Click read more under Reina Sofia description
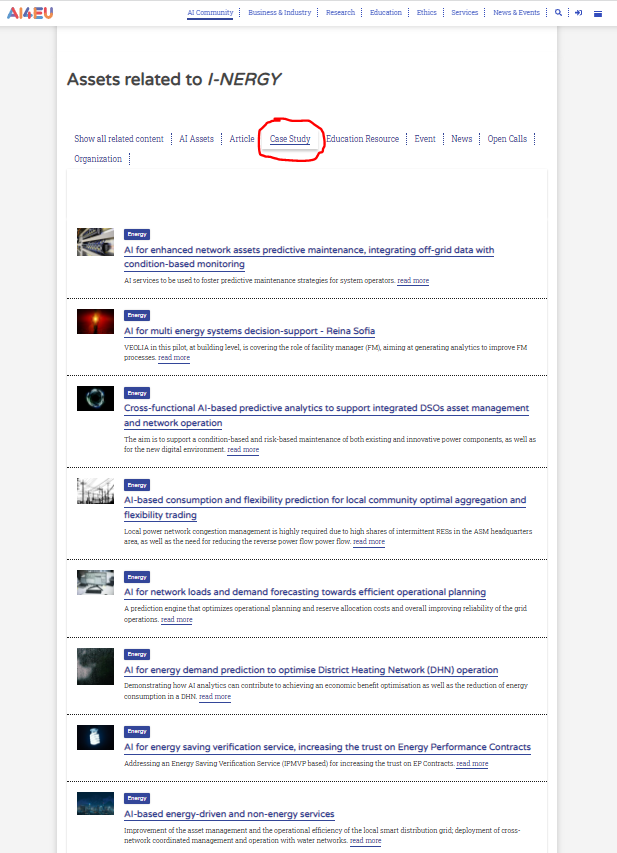The width and height of the screenshot is (617, 853). [174, 358]
